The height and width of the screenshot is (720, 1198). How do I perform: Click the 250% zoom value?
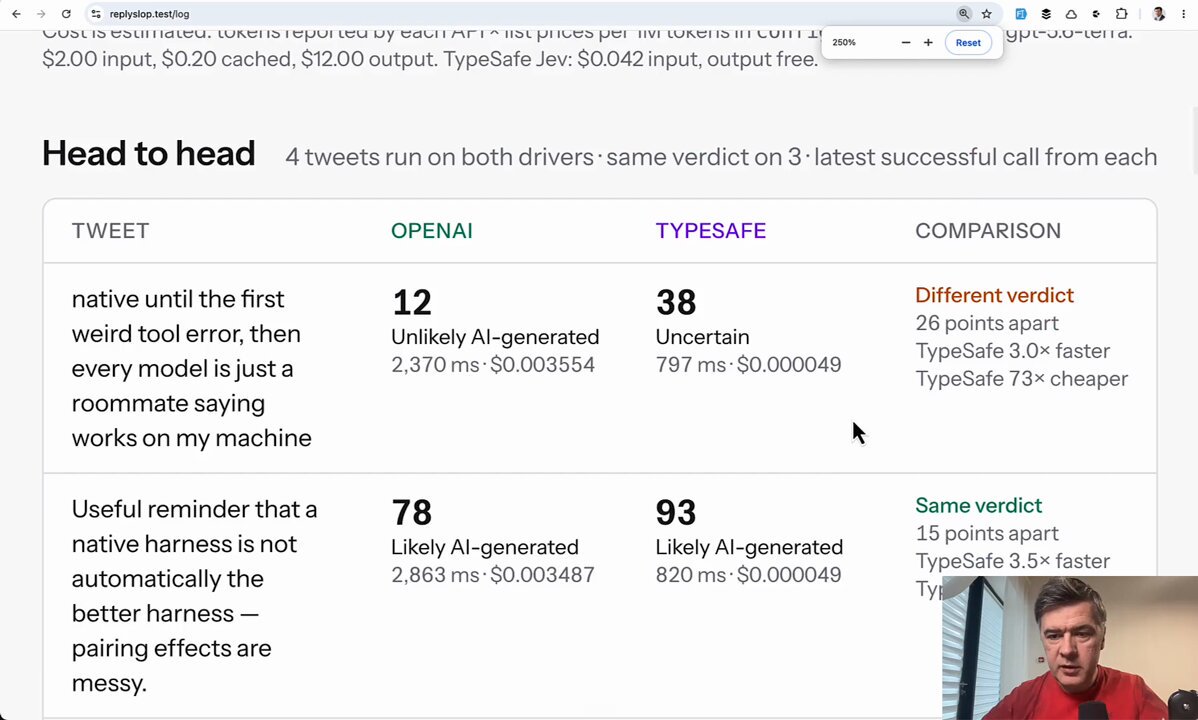tap(843, 43)
